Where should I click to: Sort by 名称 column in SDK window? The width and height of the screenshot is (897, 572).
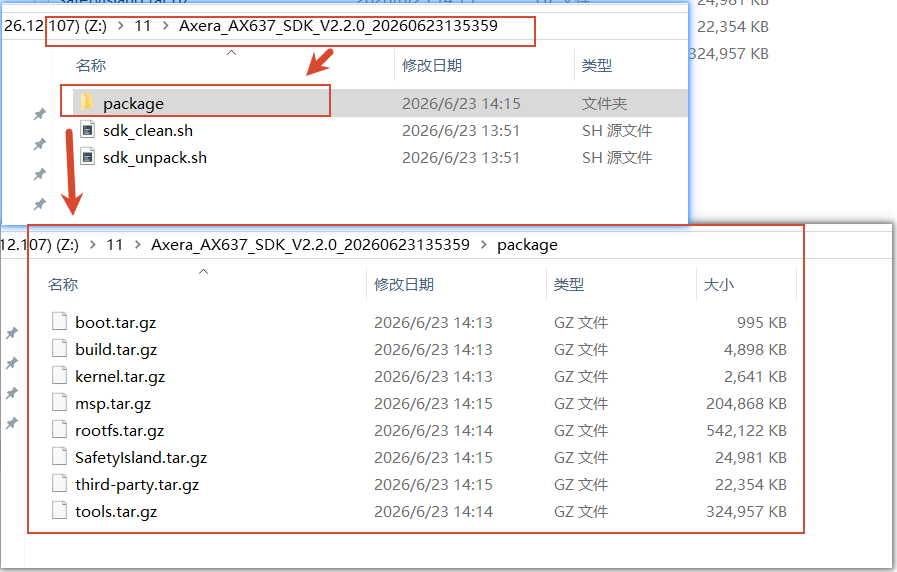[91, 65]
